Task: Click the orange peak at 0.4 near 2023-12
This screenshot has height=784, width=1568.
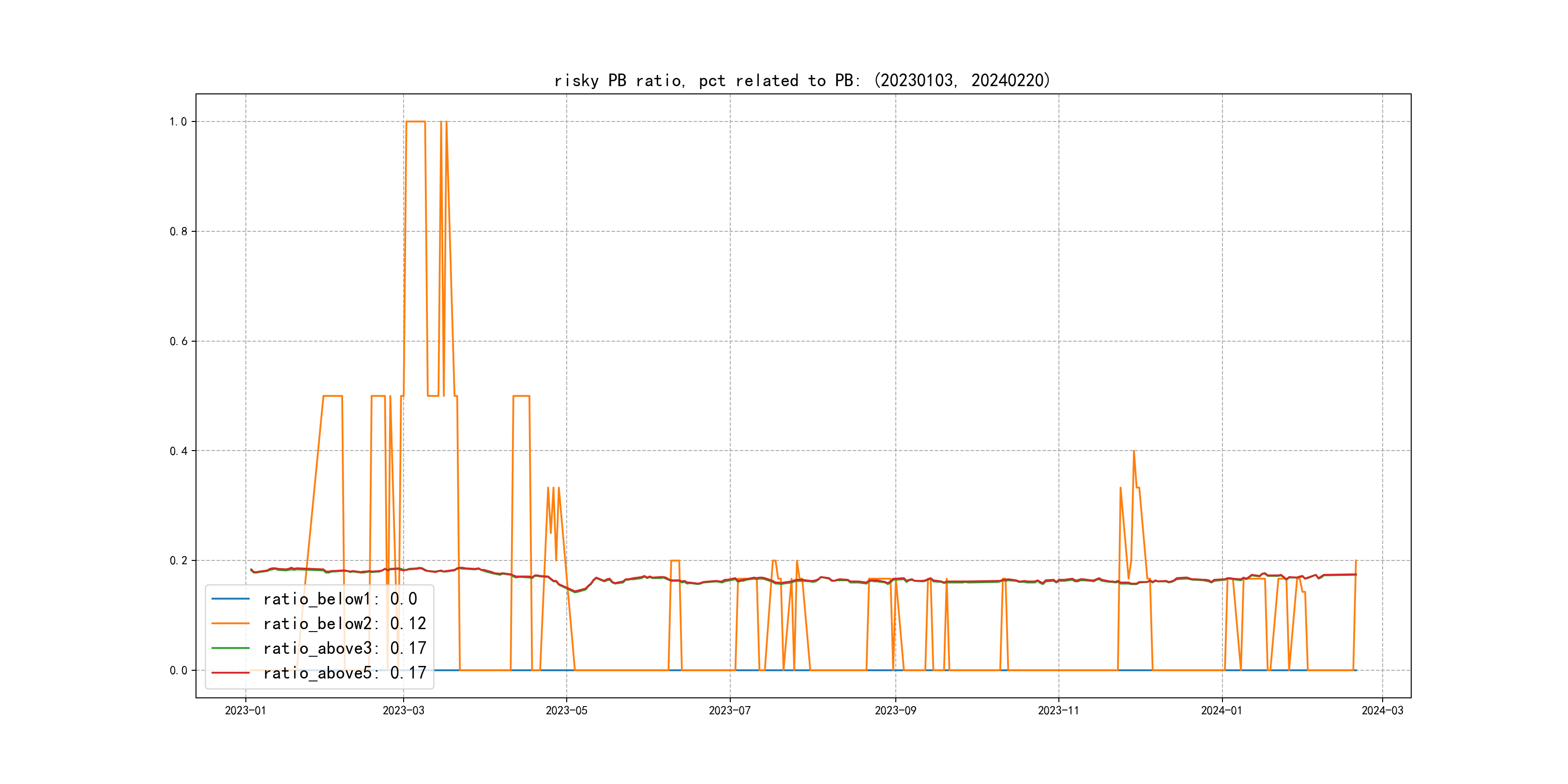Action: [1133, 452]
